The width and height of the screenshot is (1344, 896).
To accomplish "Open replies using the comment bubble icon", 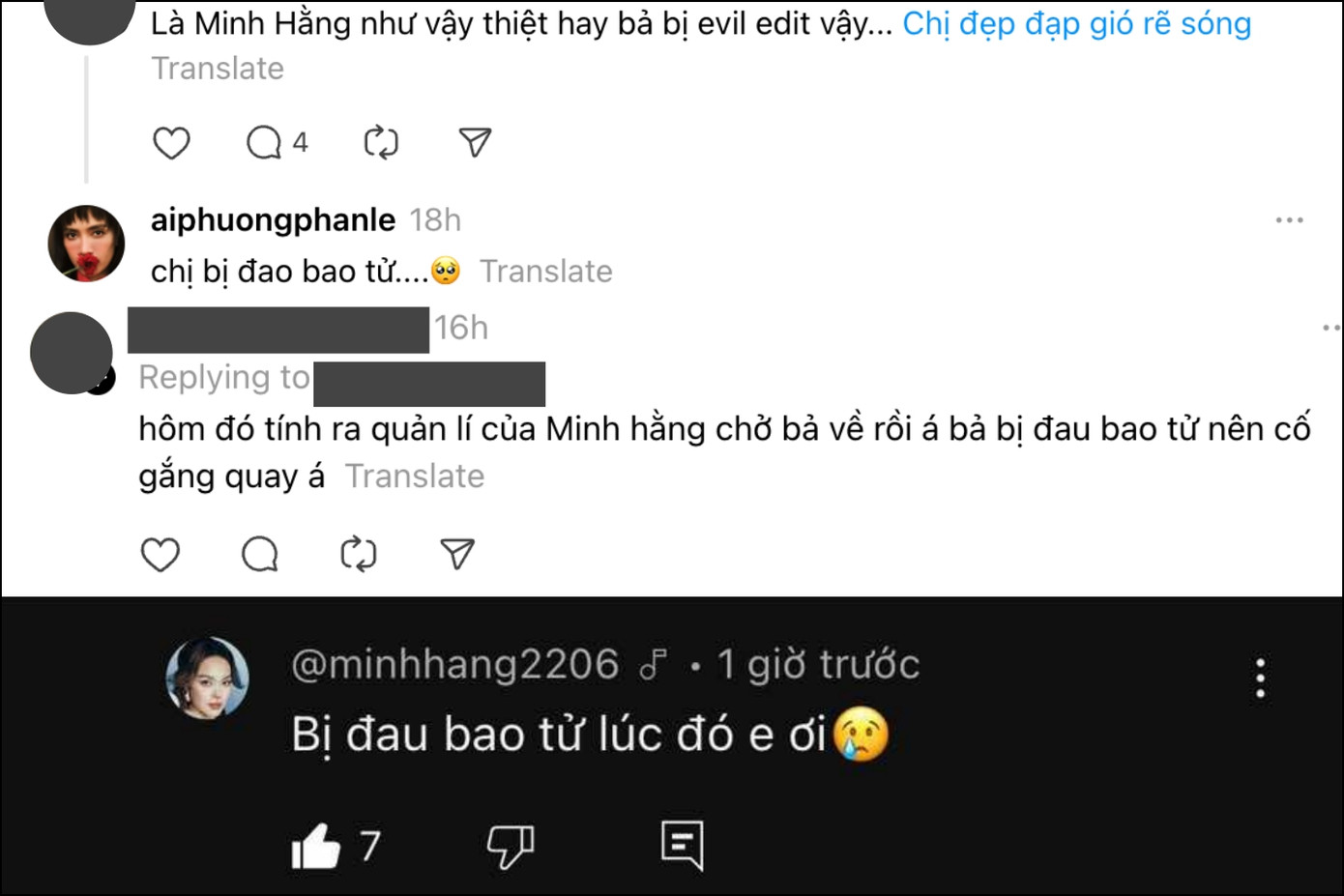I will pyautogui.click(x=263, y=142).
